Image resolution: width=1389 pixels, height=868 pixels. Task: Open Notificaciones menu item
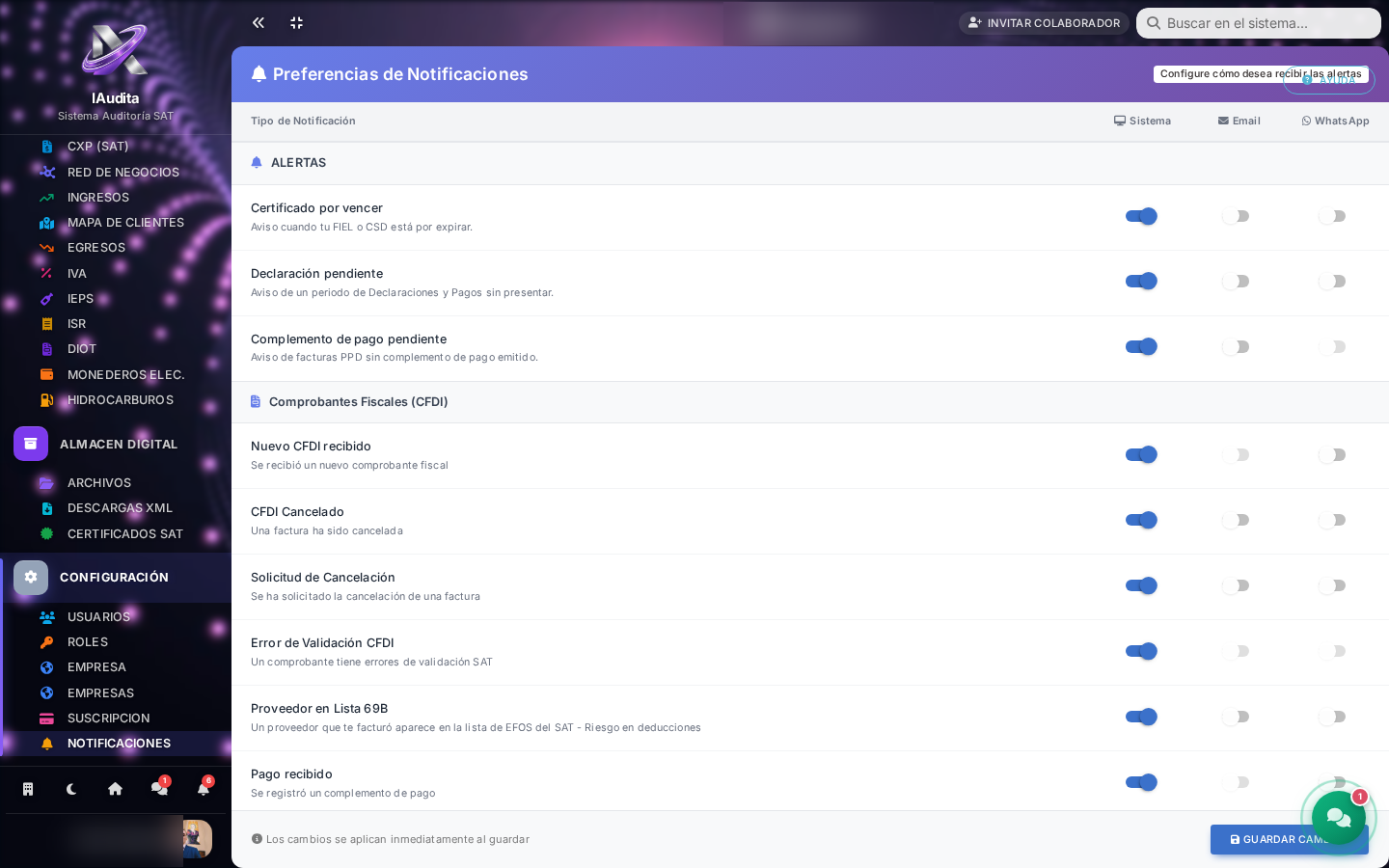coord(116,744)
